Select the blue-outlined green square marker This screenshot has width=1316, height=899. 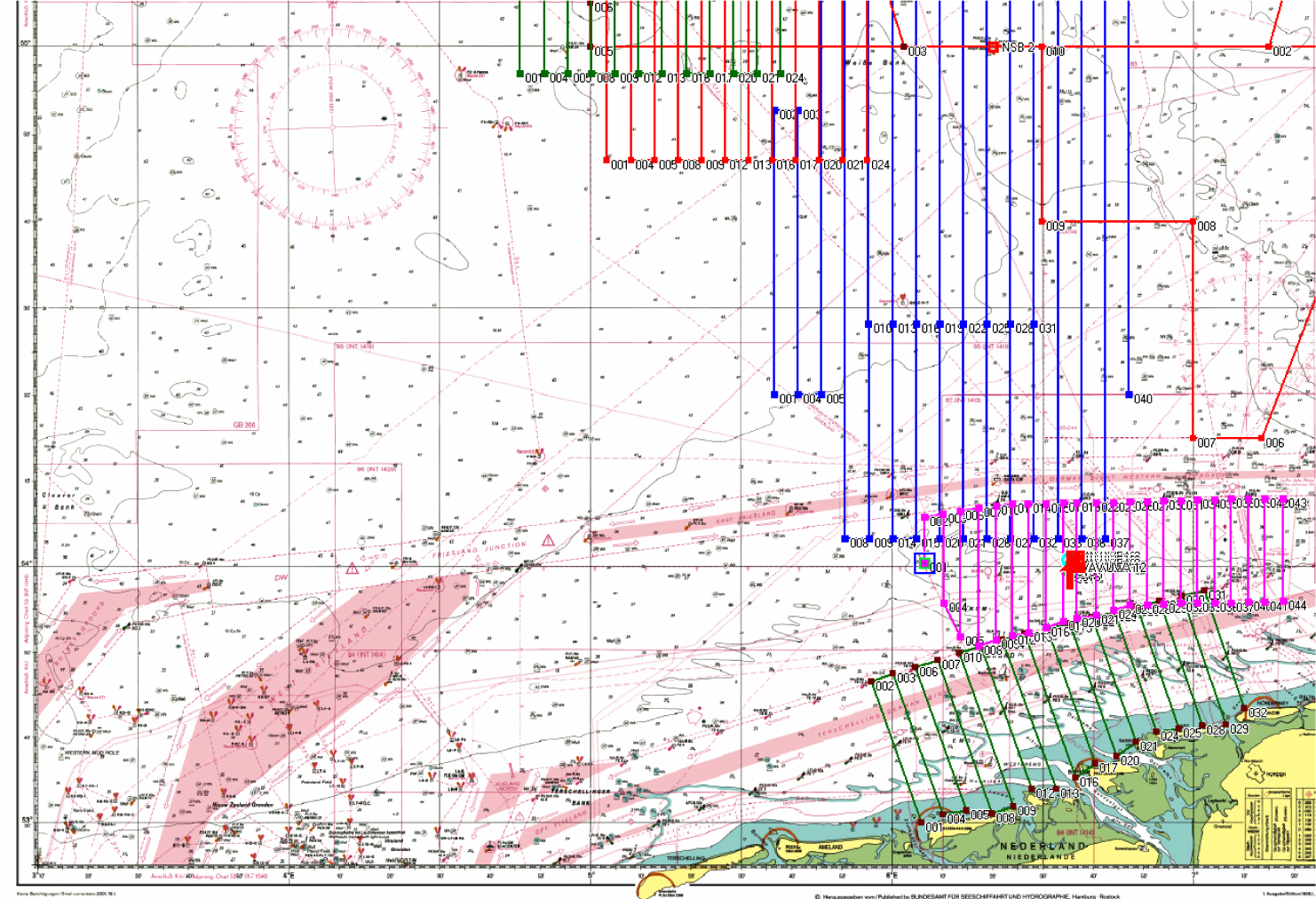click(x=924, y=563)
